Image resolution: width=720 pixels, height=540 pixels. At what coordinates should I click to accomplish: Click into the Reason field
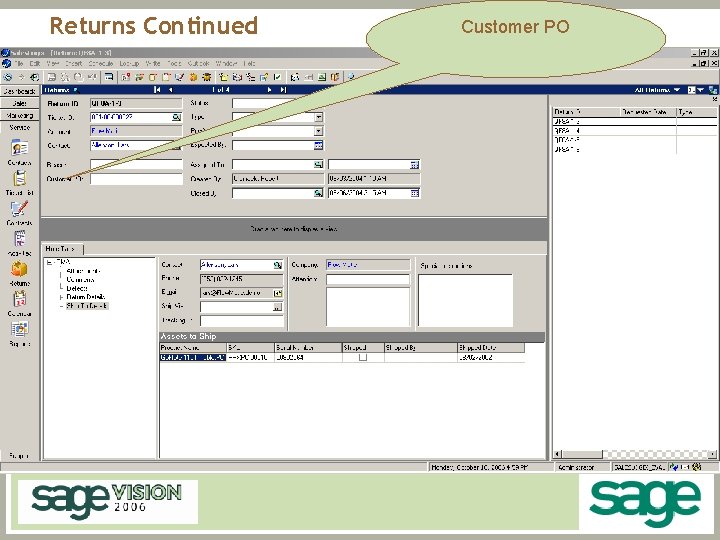[136, 164]
